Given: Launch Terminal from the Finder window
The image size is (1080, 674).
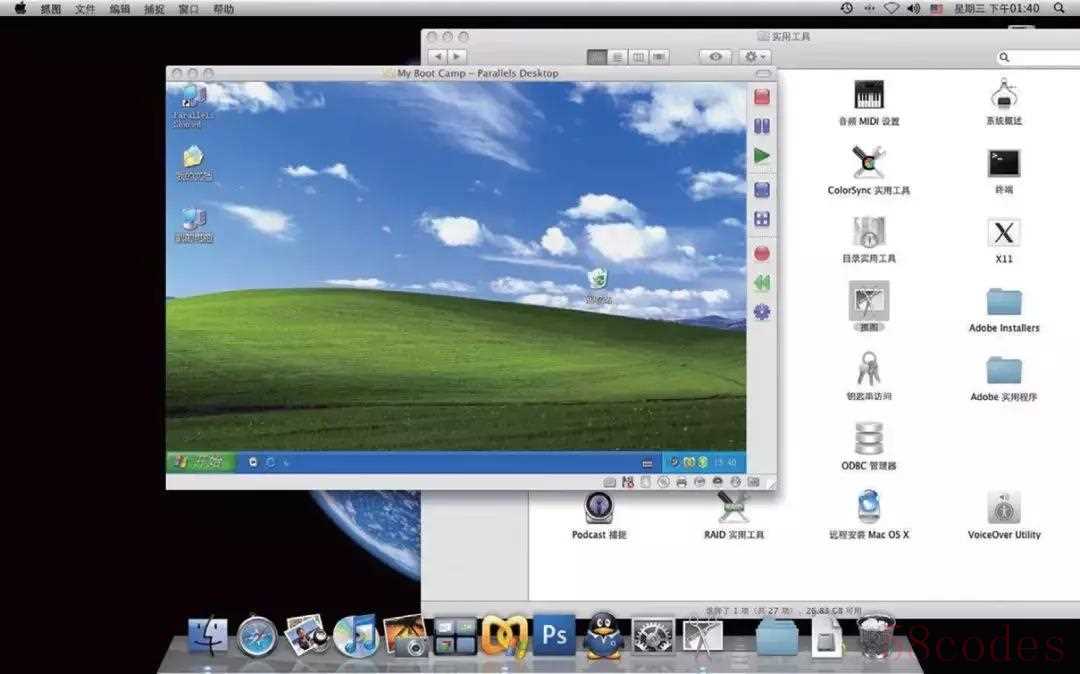Looking at the screenshot, I should point(1004,171).
